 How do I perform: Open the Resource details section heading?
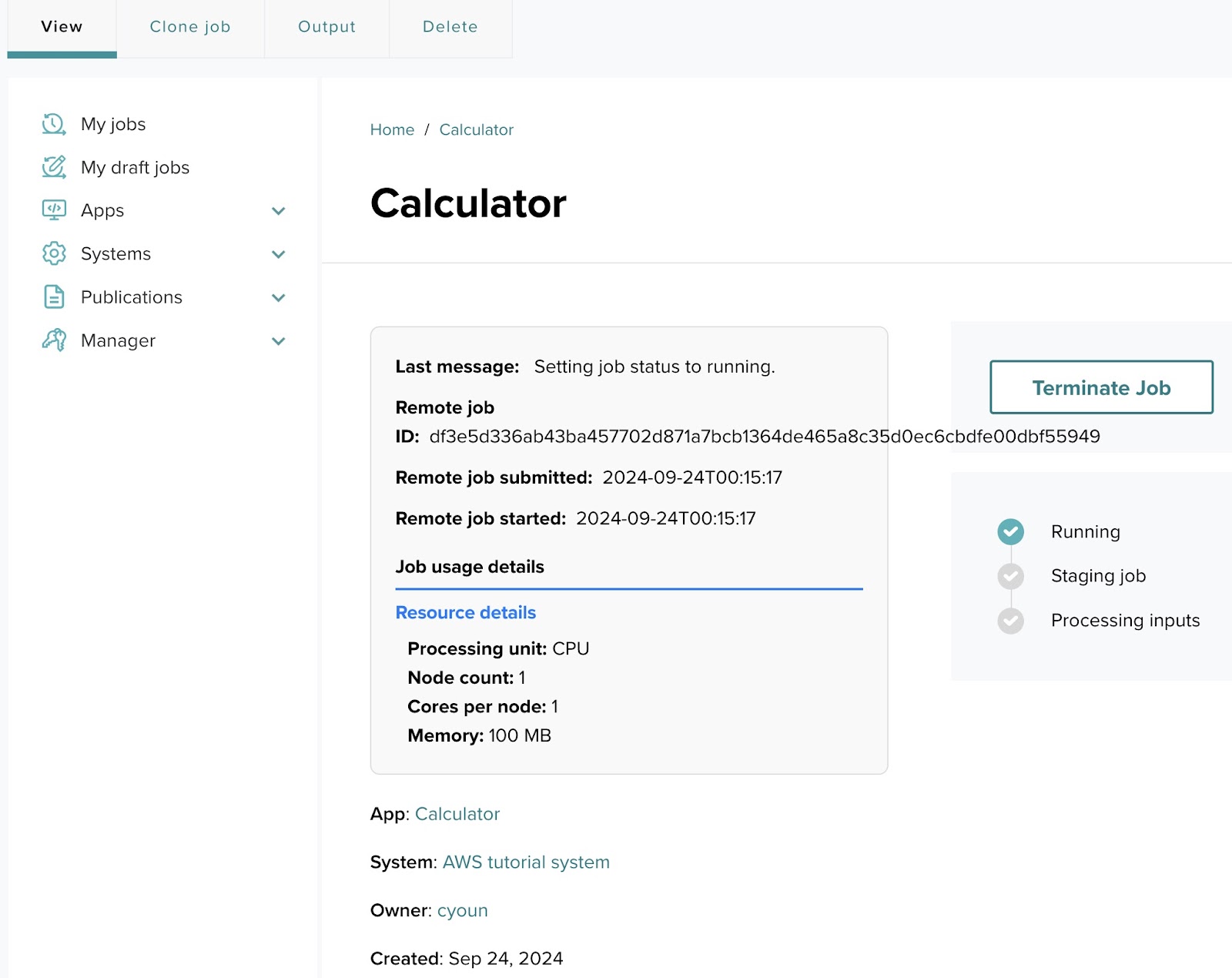click(x=465, y=613)
